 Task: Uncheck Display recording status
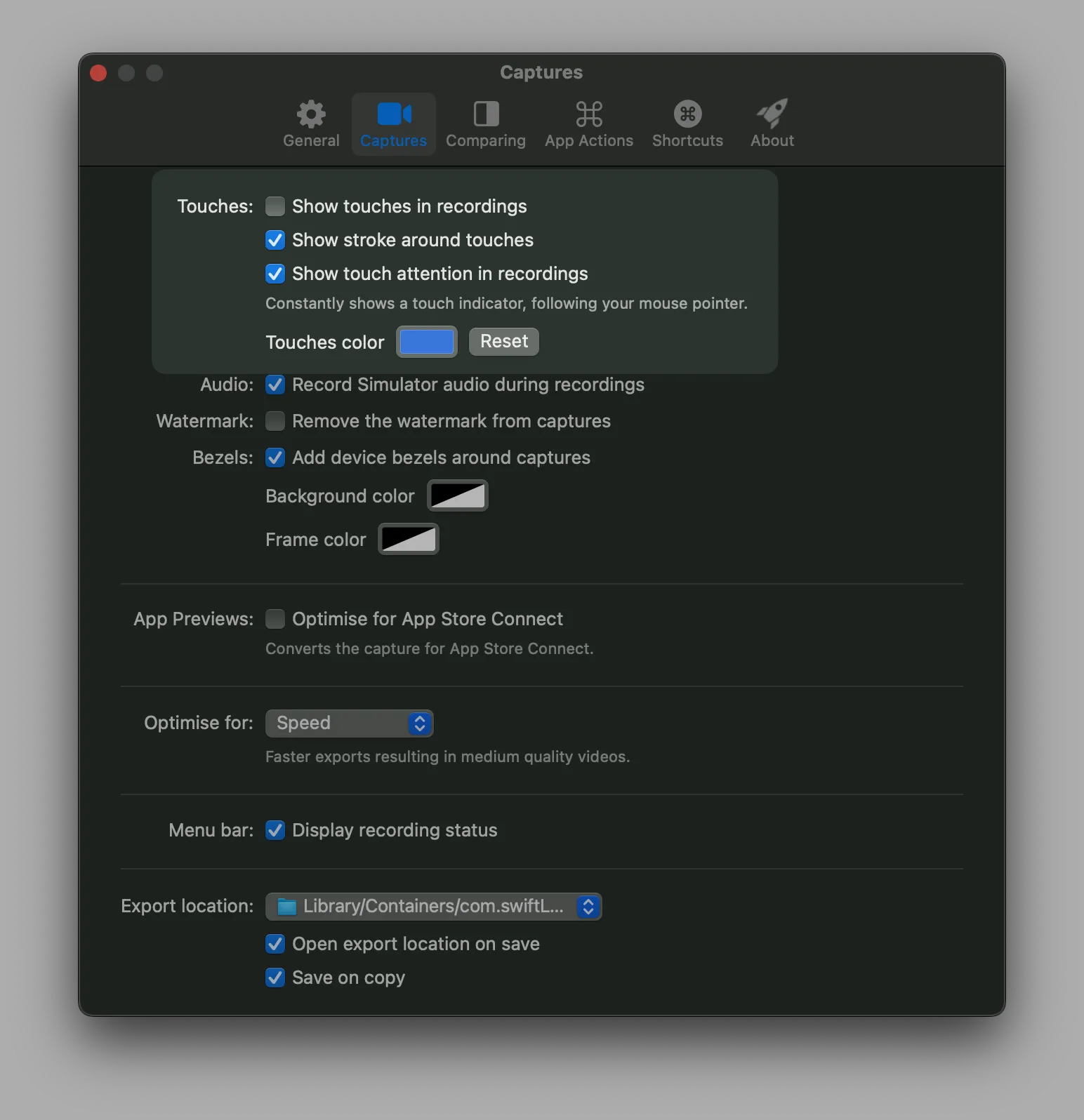tap(275, 830)
